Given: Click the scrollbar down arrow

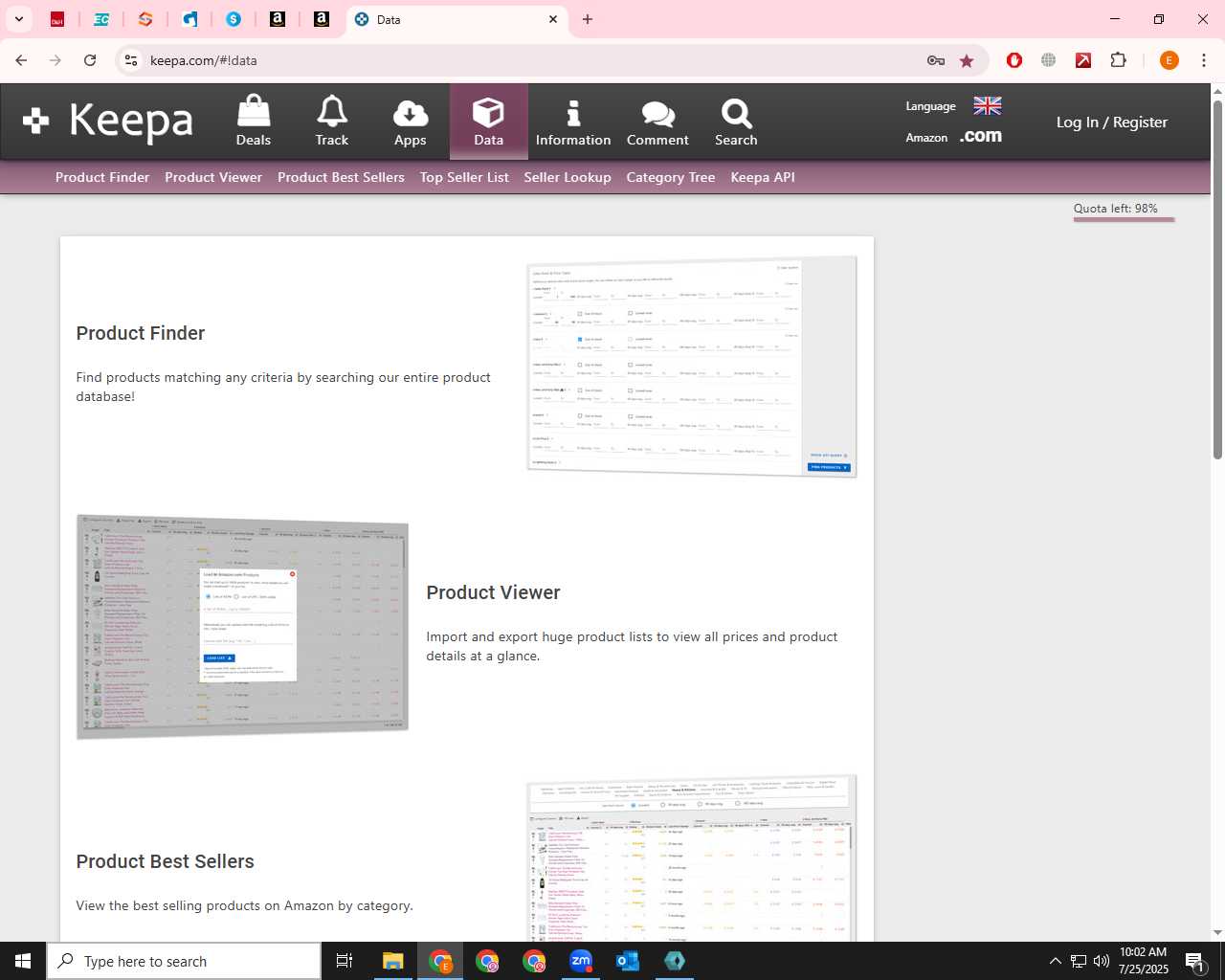Looking at the screenshot, I should (x=1217, y=933).
